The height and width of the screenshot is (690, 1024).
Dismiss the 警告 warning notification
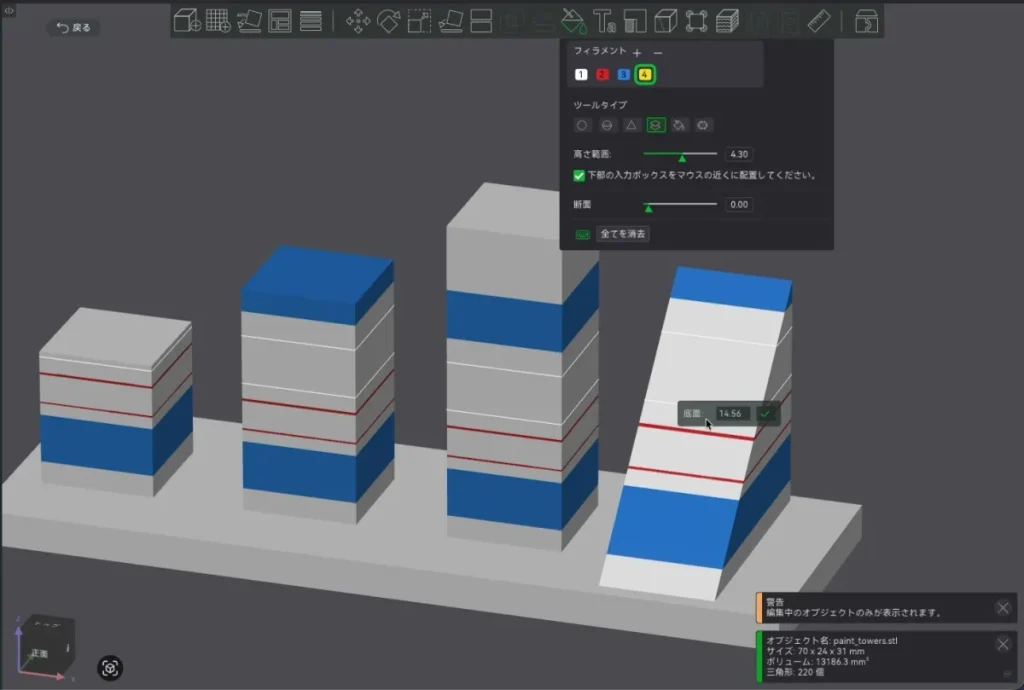point(1003,608)
